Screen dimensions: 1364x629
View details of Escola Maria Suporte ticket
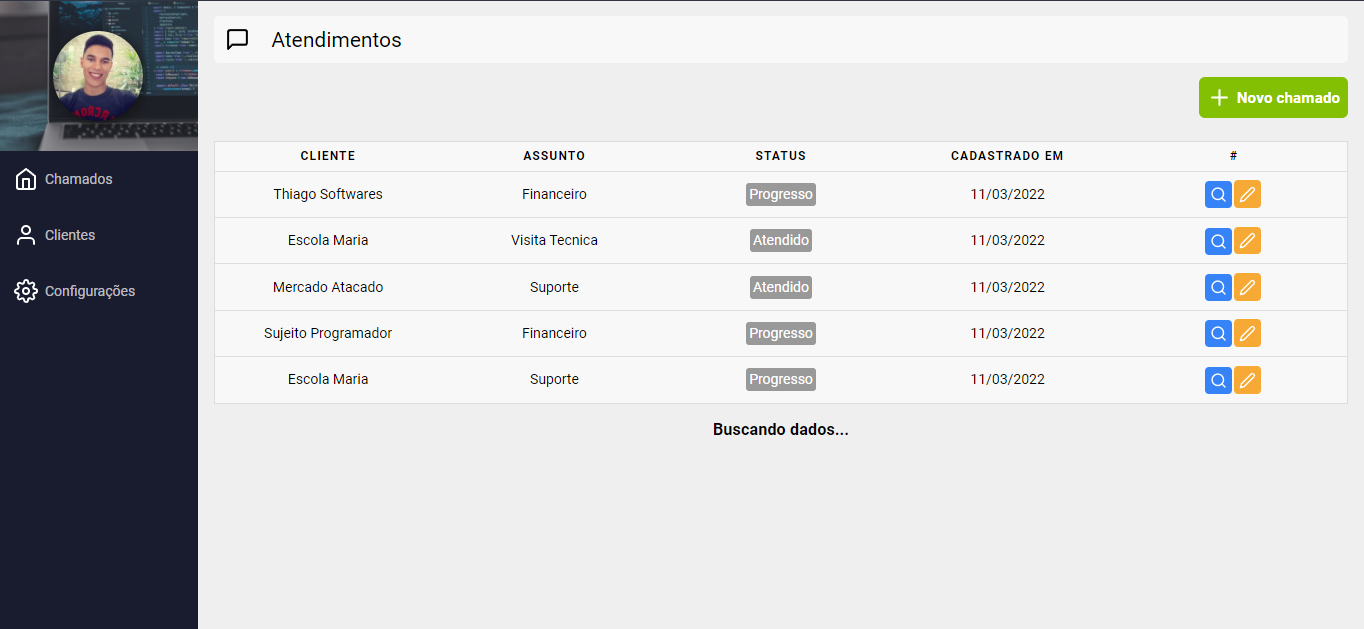tap(1218, 380)
